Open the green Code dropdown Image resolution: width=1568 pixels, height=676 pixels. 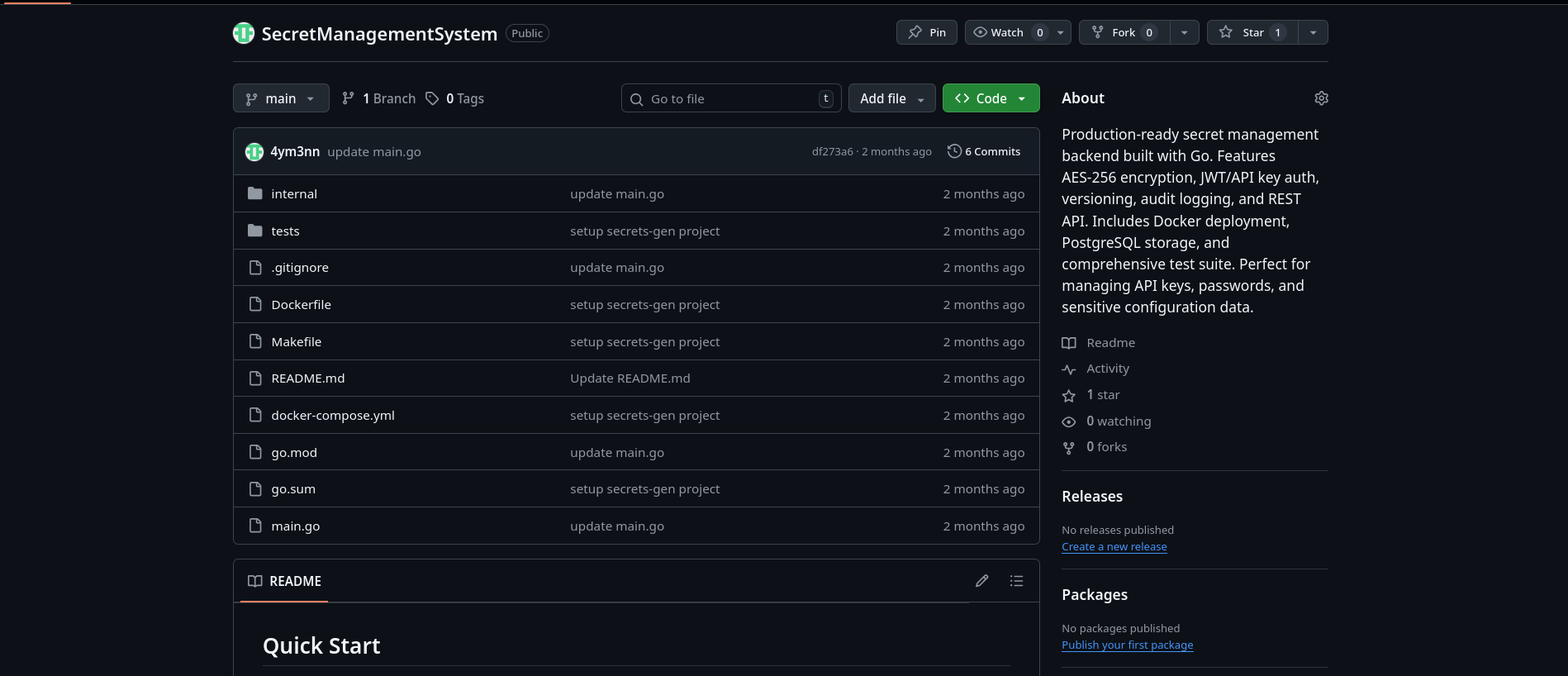991,98
